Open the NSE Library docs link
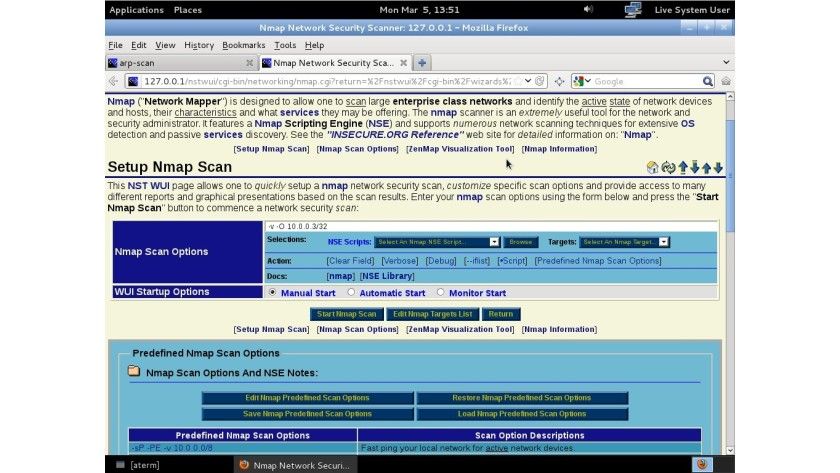The image size is (840, 473). coord(387,276)
